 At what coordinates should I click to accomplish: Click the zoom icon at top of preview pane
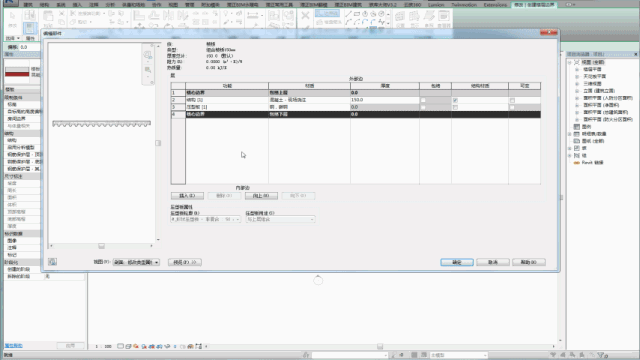click(147, 55)
